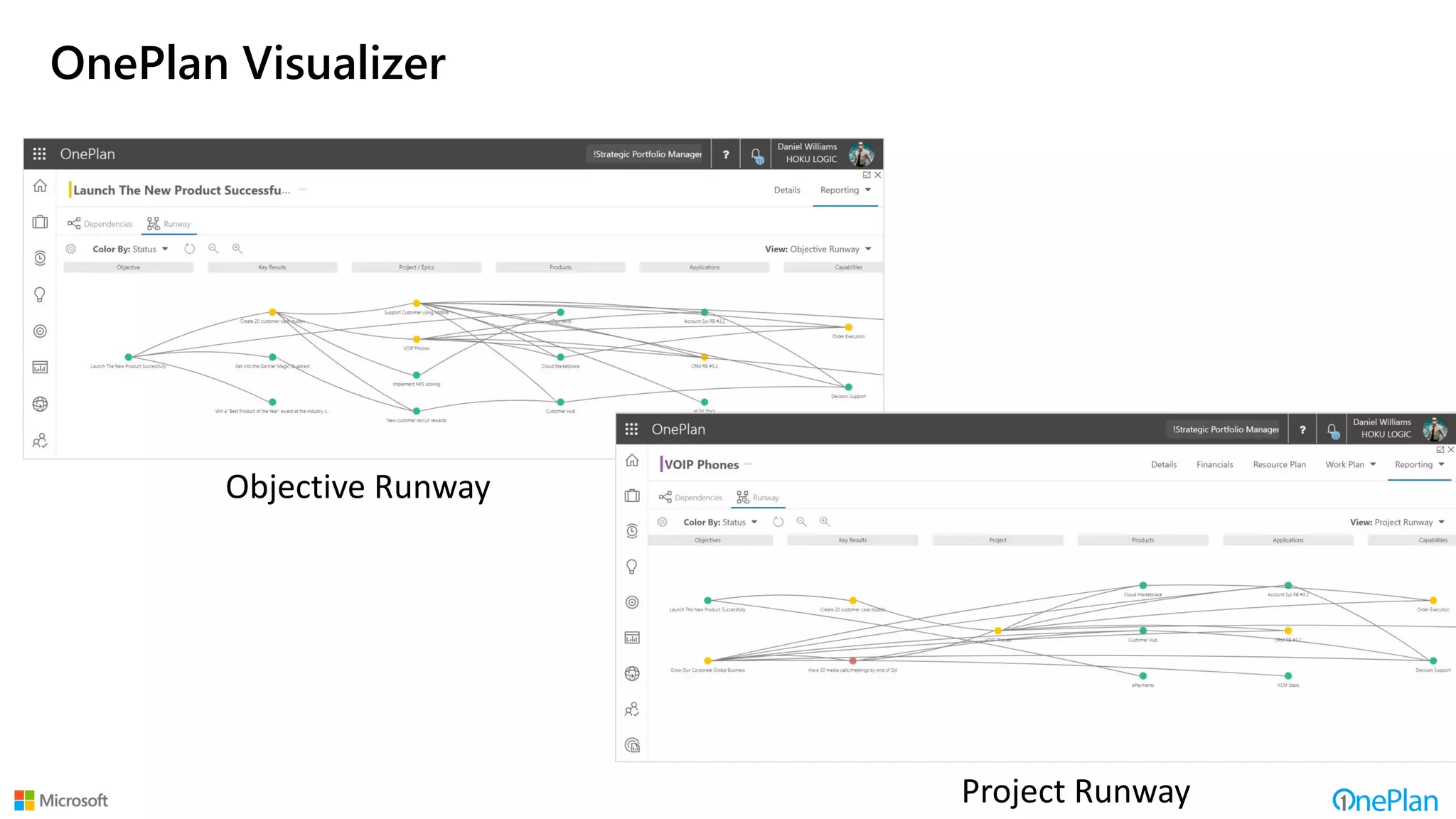Open resources people icon in Objective Runway sidebar

pos(40,440)
